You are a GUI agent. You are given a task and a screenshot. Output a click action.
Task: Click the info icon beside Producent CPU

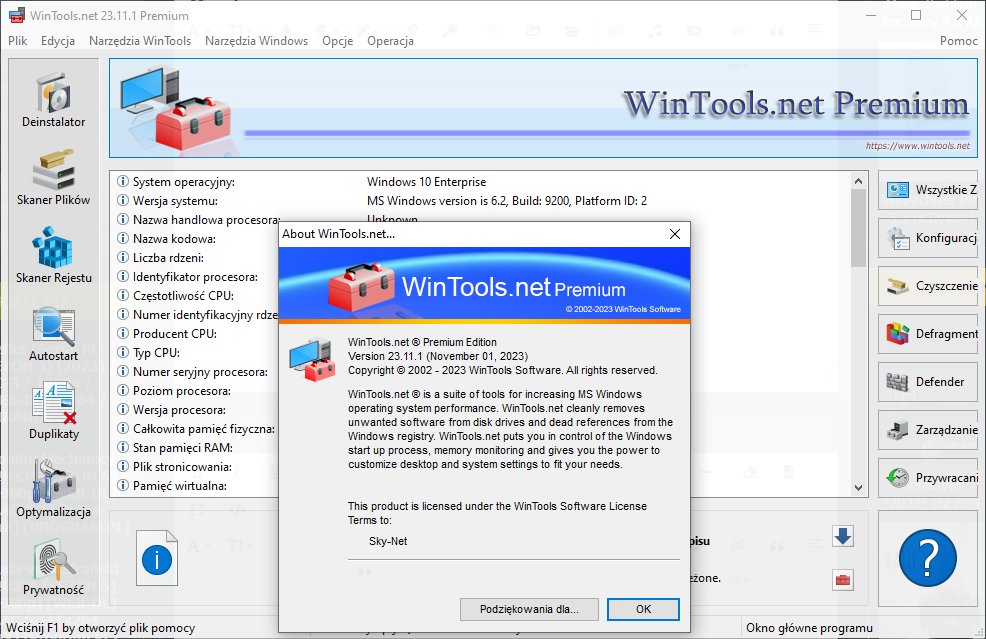click(x=123, y=333)
